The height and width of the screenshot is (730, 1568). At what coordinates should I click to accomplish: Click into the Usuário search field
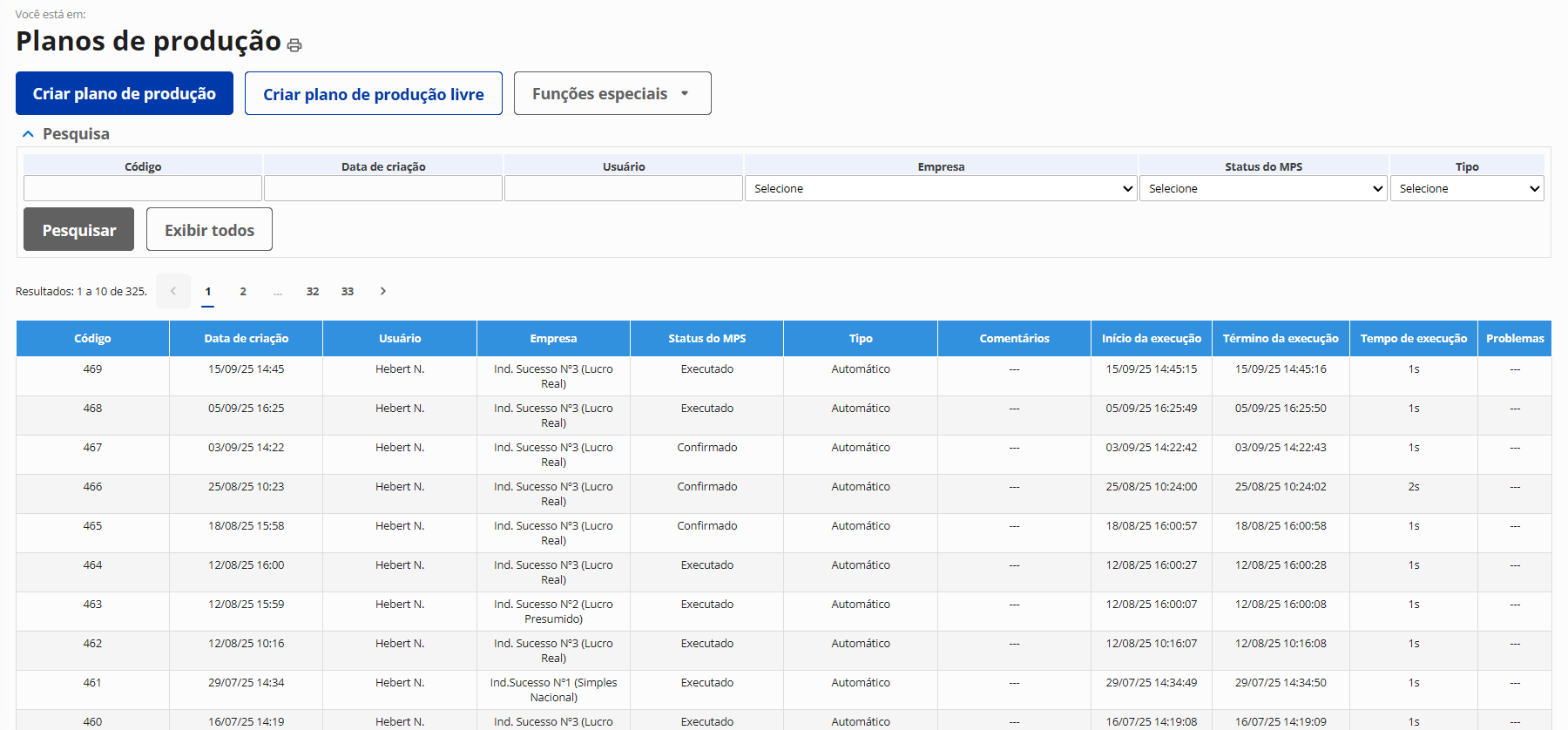624,189
